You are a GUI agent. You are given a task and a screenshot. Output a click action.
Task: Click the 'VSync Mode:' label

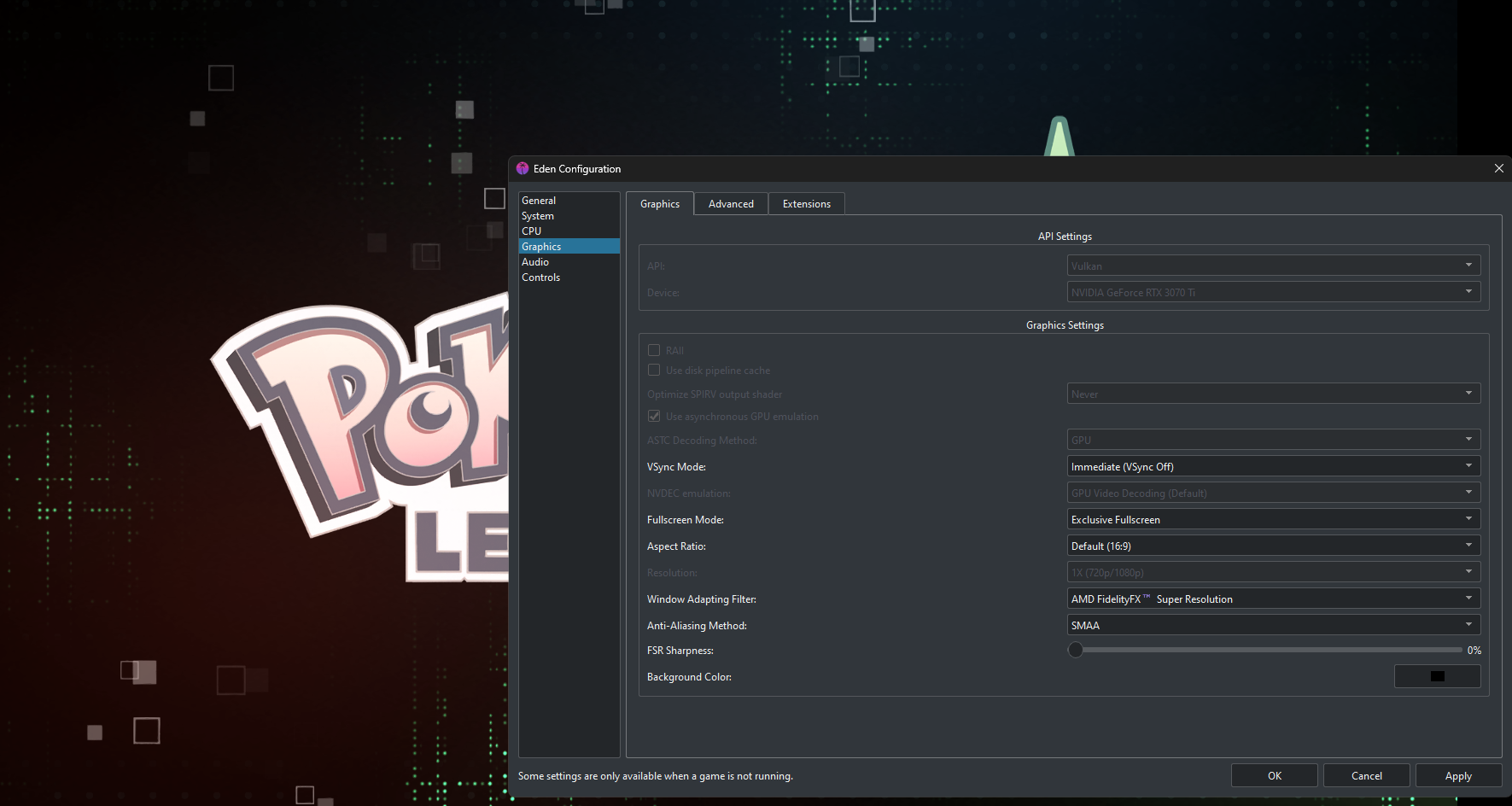(x=676, y=467)
